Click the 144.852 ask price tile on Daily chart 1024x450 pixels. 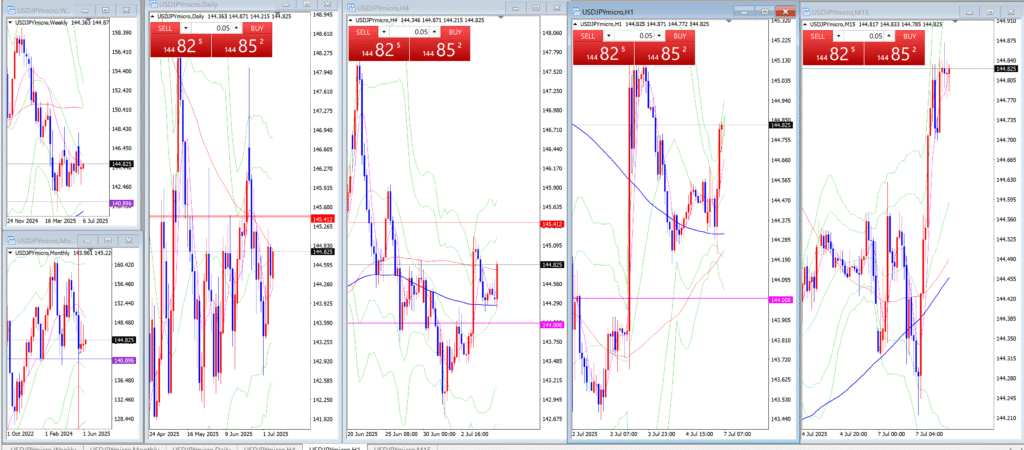point(242,46)
